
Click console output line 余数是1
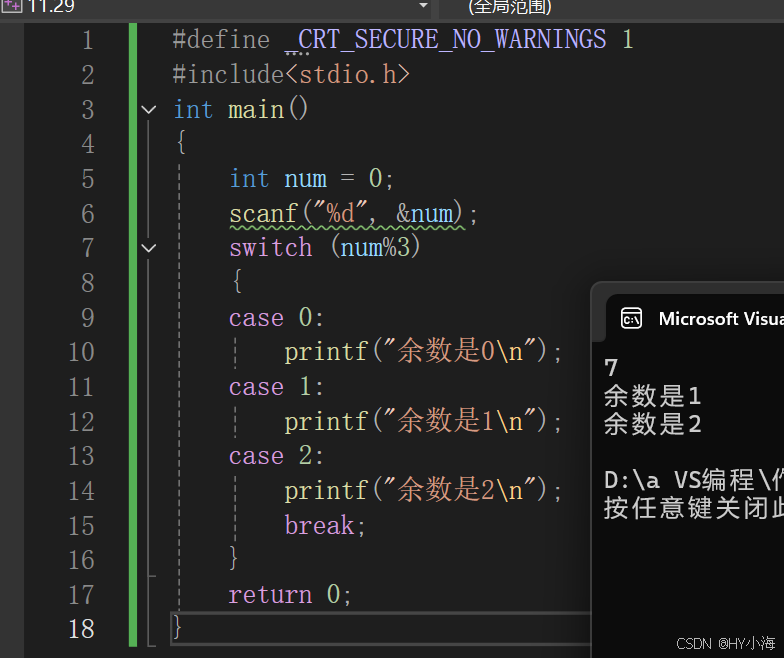click(652, 396)
